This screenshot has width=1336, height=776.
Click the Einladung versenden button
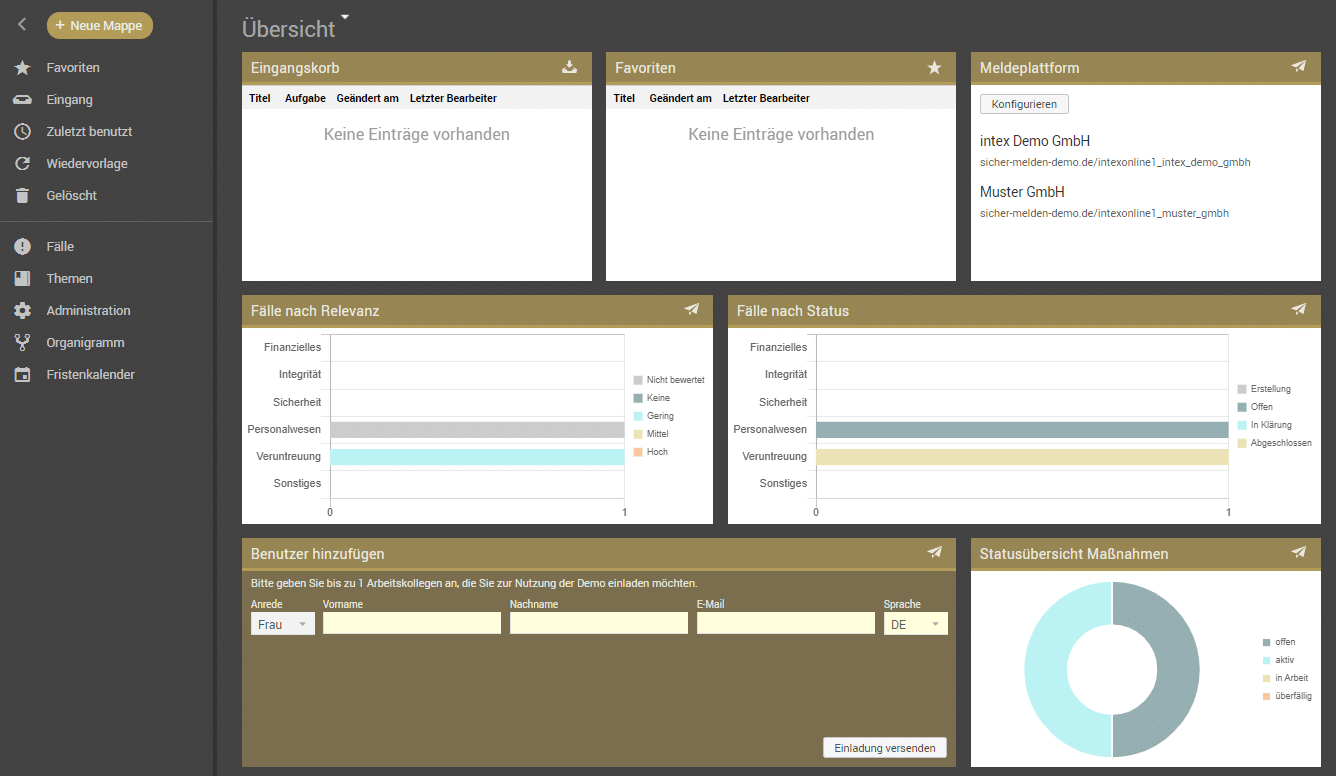click(884, 748)
